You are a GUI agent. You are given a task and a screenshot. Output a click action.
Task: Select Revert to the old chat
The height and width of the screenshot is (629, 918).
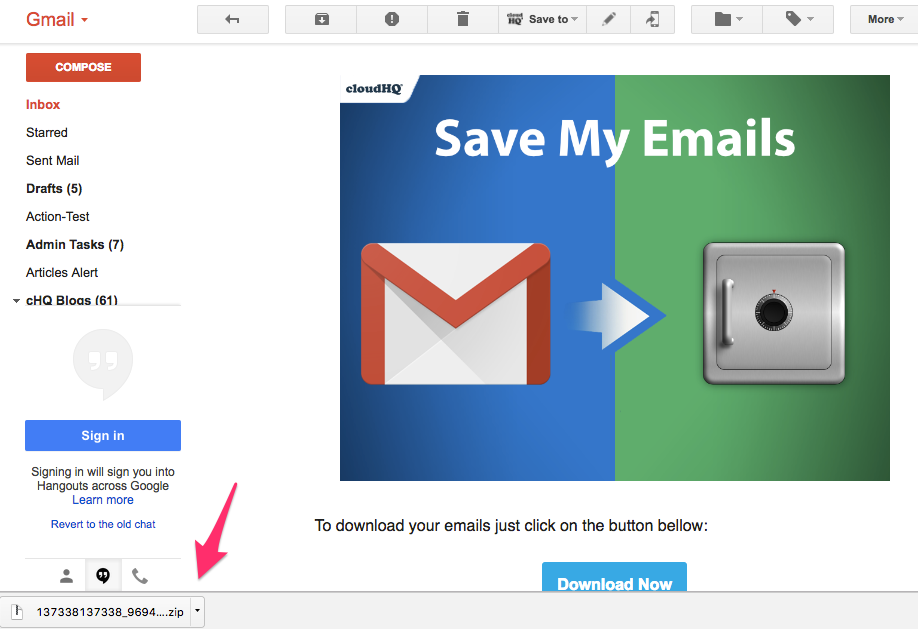[102, 523]
